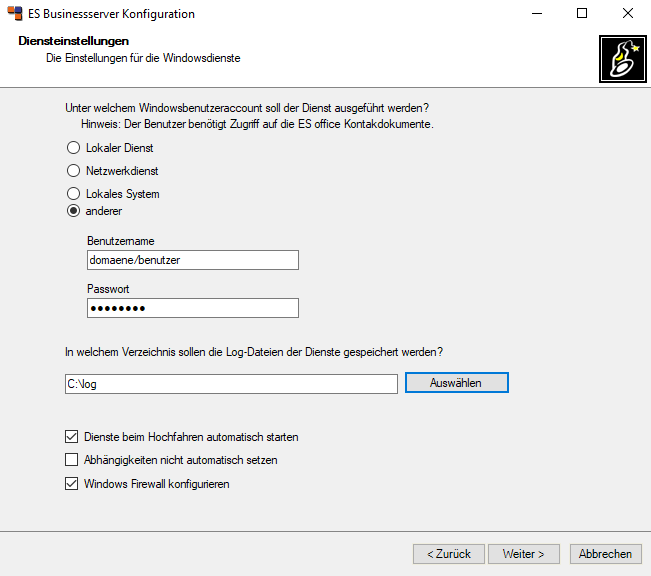Click the log directory path field

pyautogui.click(x=231, y=384)
